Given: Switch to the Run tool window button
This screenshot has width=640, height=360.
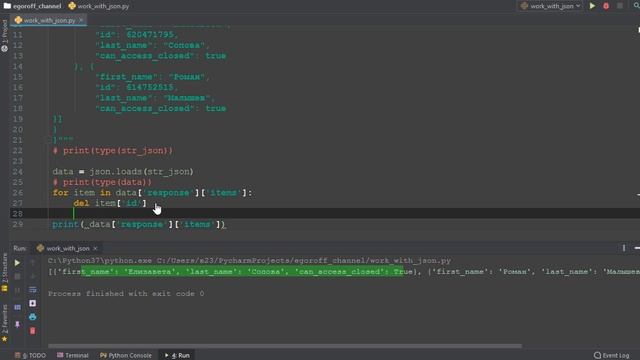Looking at the screenshot, I should (x=178, y=356).
